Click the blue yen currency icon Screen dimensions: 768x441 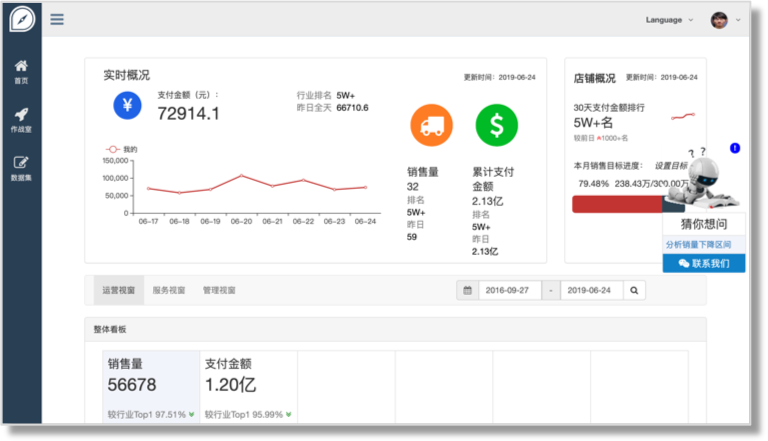point(127,104)
